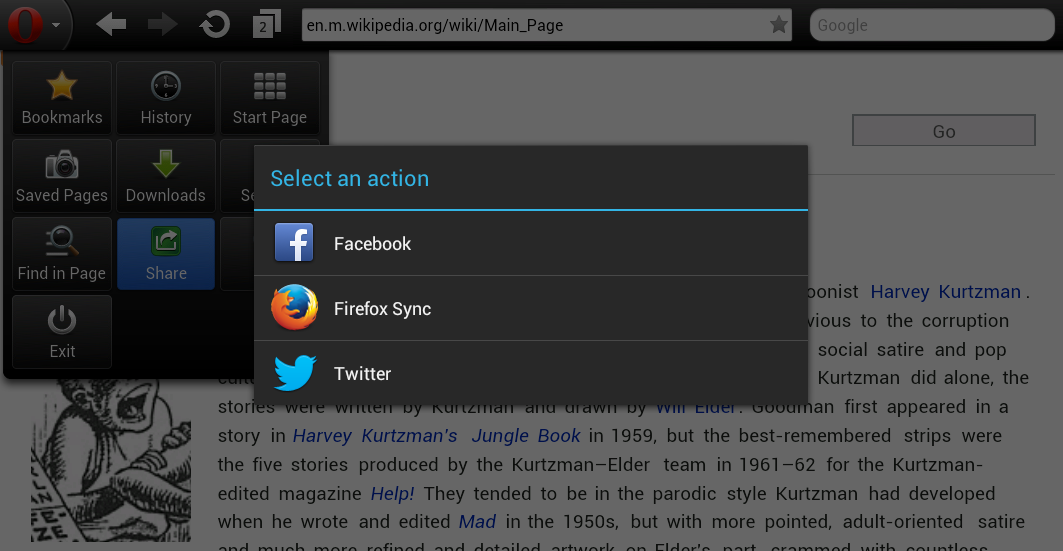Go forward with the forward arrow

pyautogui.click(x=163, y=25)
